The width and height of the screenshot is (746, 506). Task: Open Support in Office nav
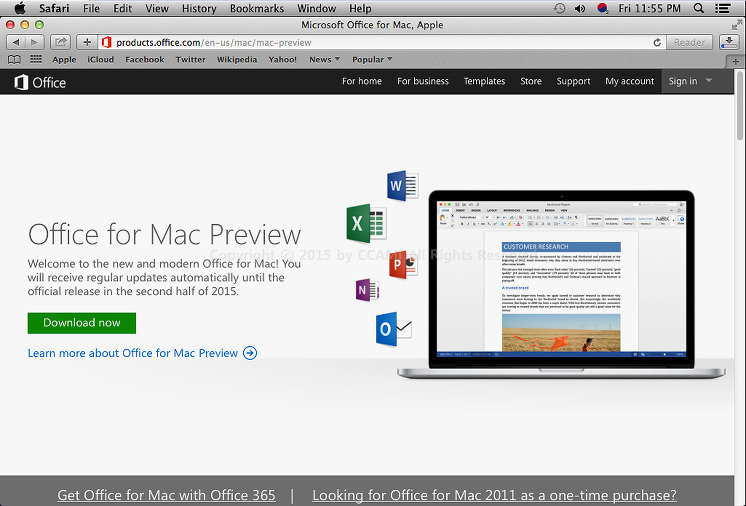pyautogui.click(x=573, y=81)
